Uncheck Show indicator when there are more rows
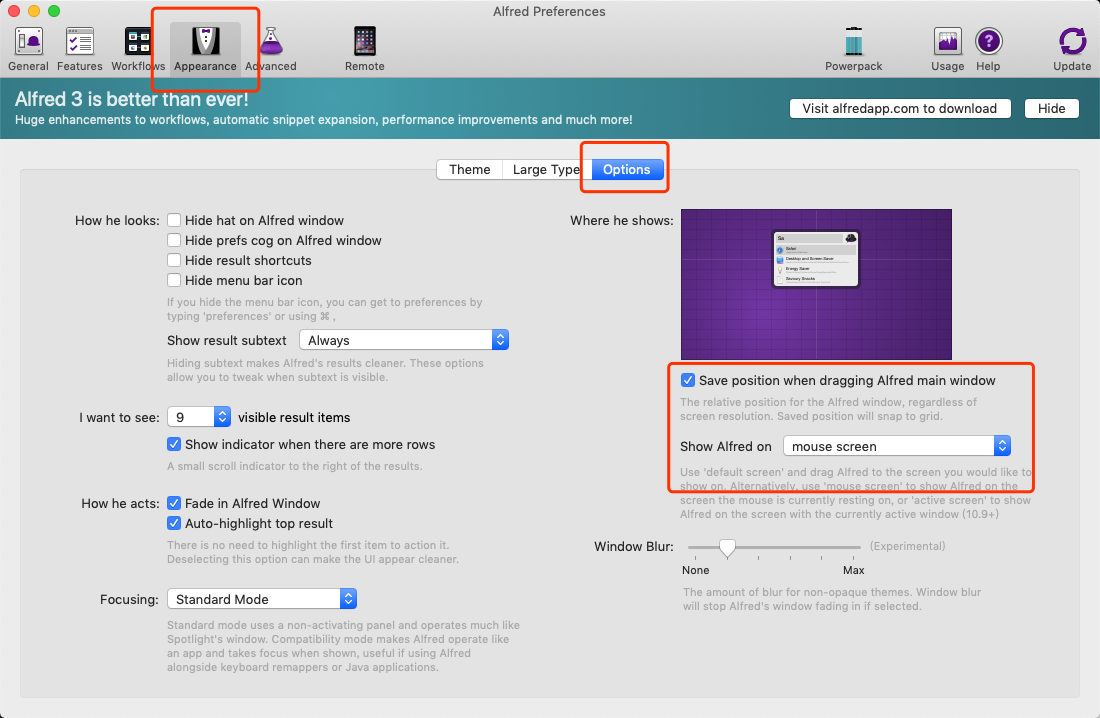1100x718 pixels. click(174, 444)
